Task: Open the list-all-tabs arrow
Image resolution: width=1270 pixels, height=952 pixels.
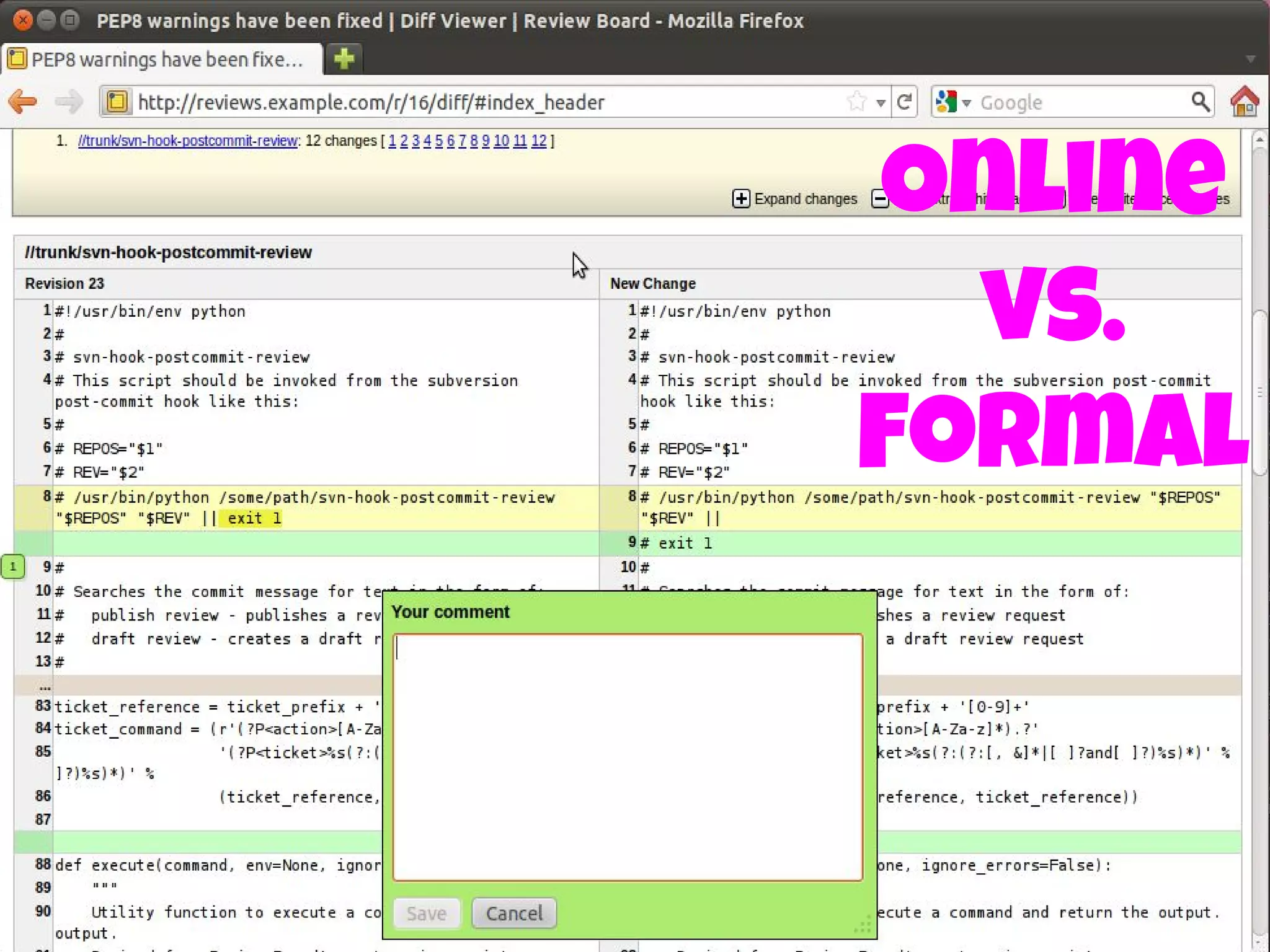Action: coord(1251,59)
